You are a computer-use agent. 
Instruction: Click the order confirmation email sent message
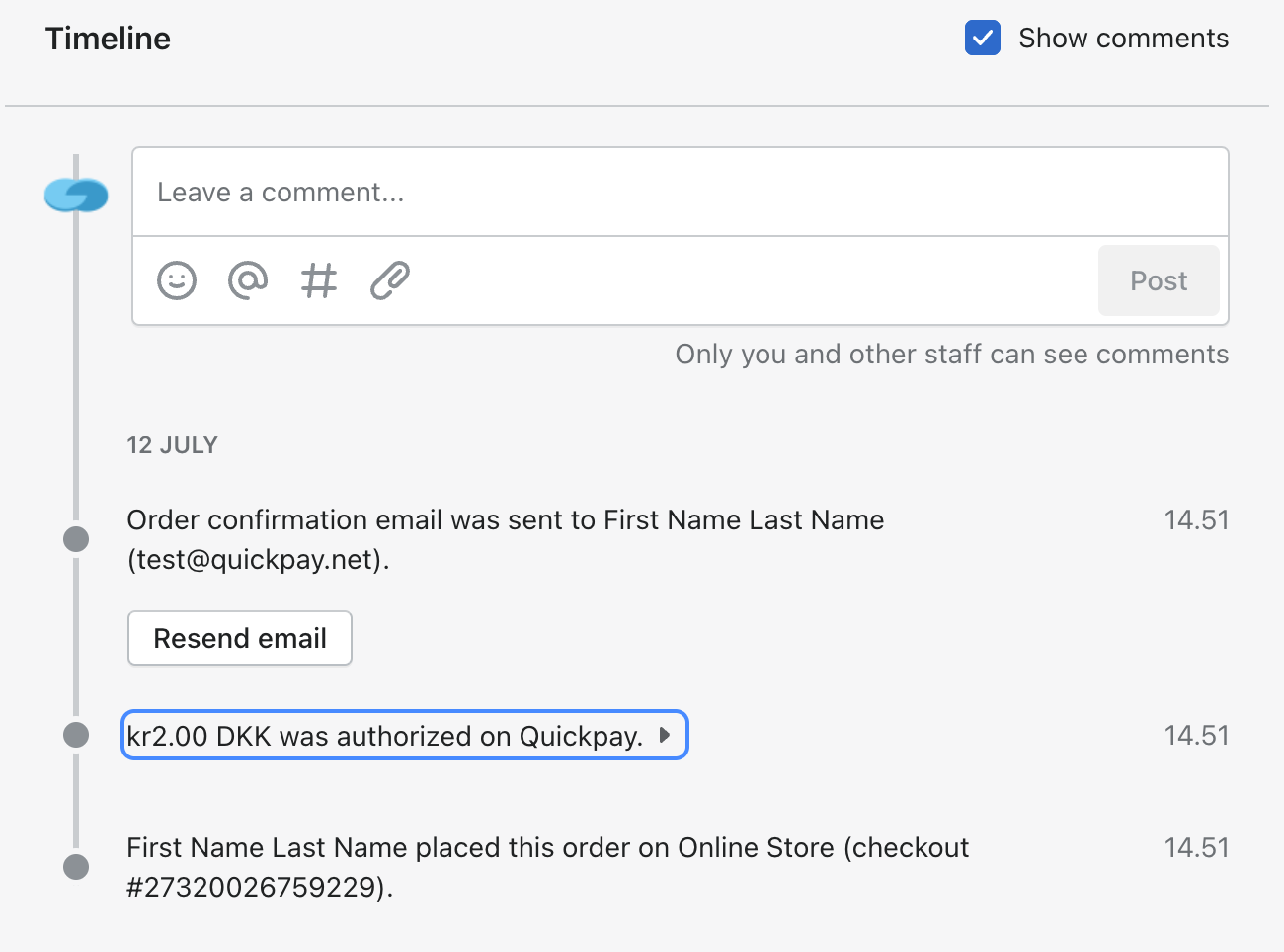point(506,540)
